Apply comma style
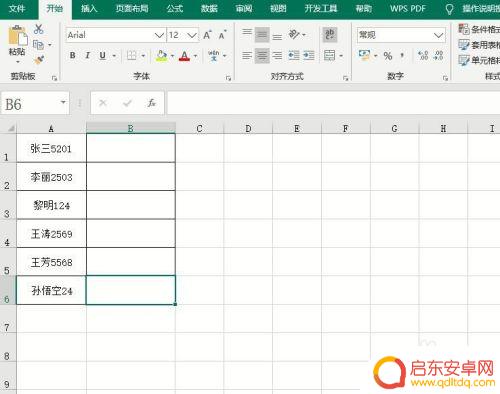 pyautogui.click(x=402, y=55)
